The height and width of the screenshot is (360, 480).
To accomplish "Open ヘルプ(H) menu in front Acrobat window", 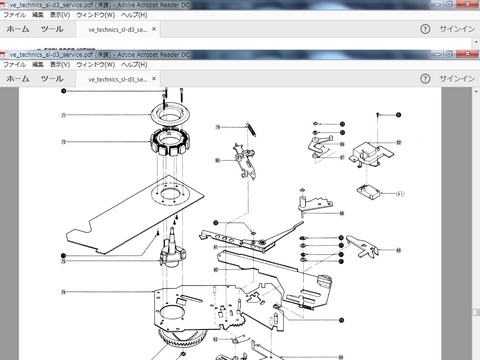I will (x=134, y=64).
